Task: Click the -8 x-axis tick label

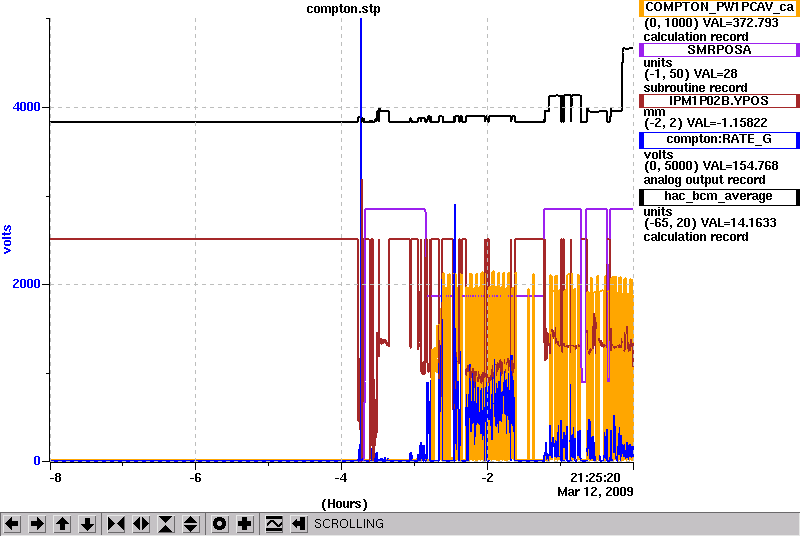Action: click(x=55, y=478)
